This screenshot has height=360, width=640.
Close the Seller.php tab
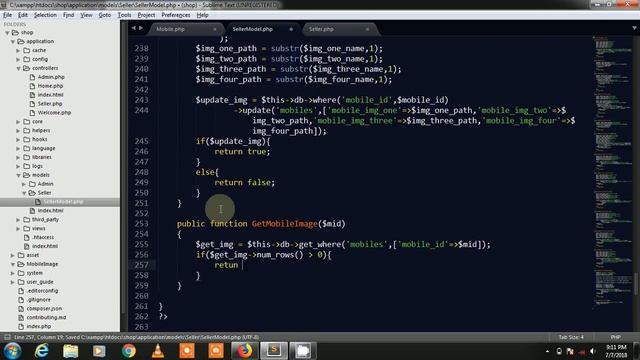pos(367,29)
